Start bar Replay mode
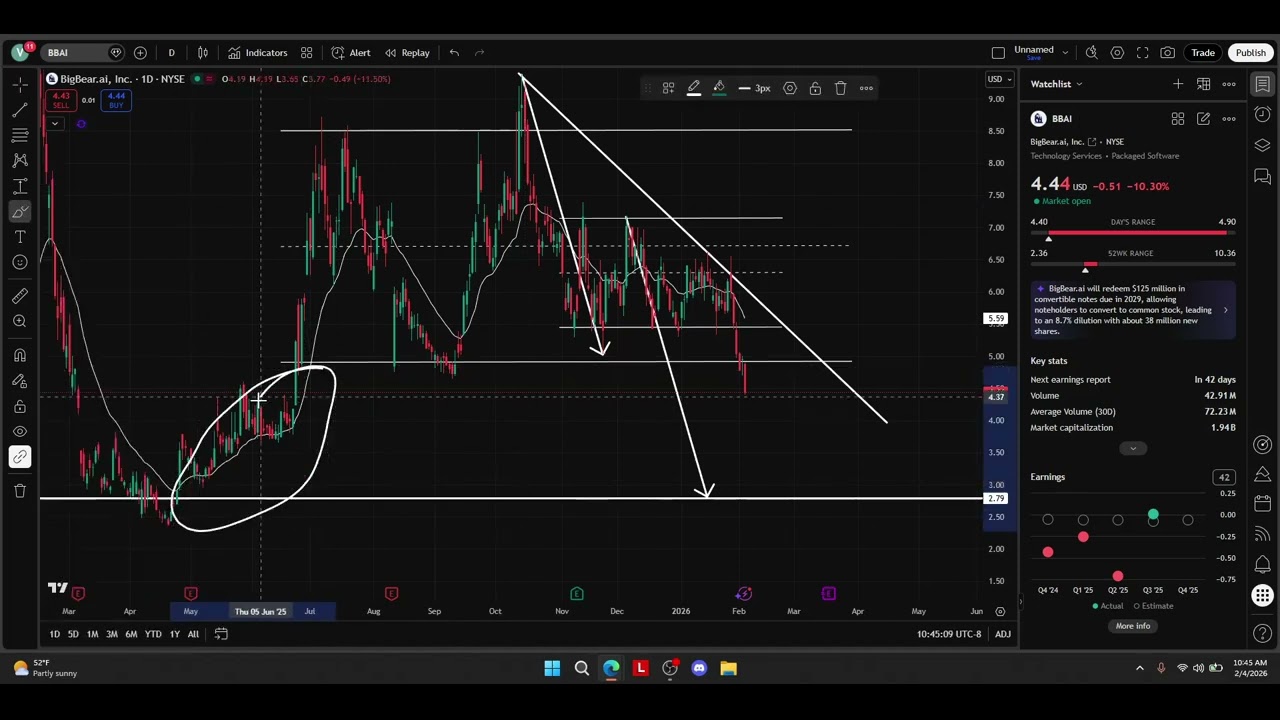Screen dimensions: 1280x720 pos(408,53)
